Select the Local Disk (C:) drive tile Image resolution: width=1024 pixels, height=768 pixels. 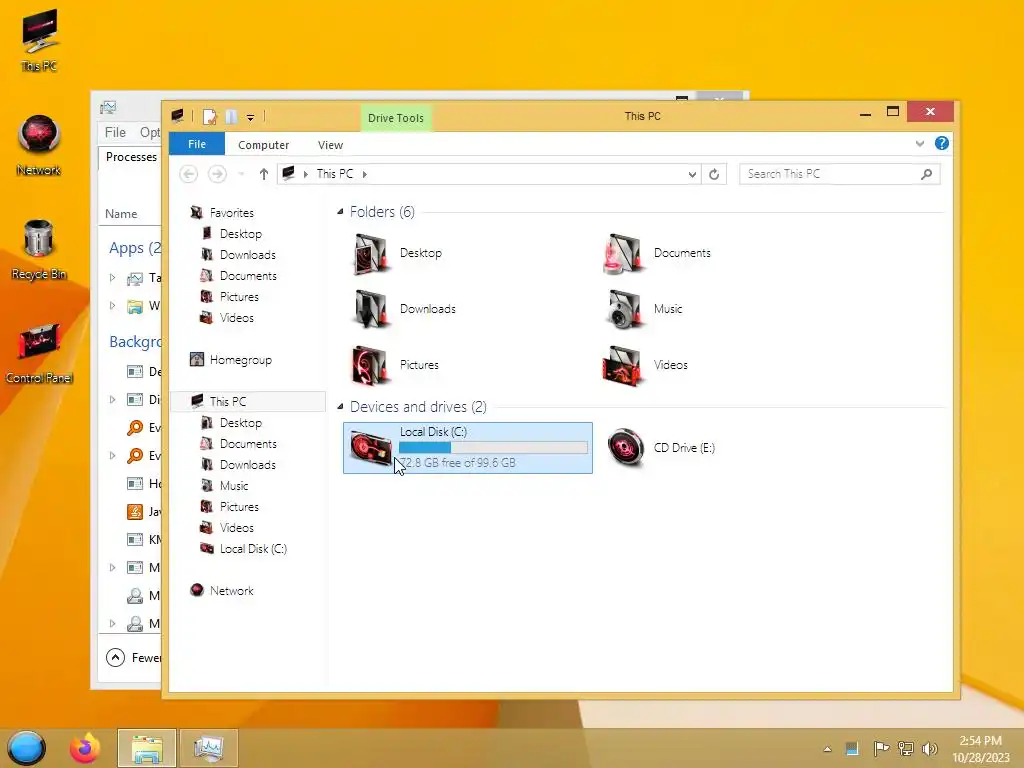pyautogui.click(x=468, y=448)
